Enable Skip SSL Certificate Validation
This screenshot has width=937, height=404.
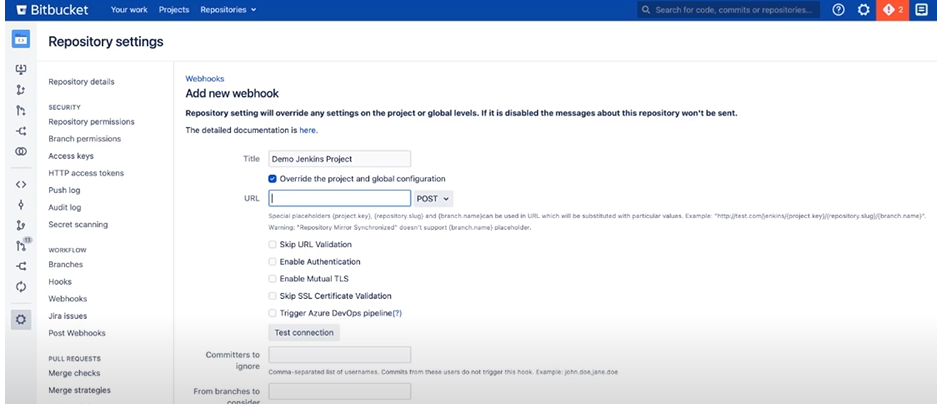[x=272, y=296]
